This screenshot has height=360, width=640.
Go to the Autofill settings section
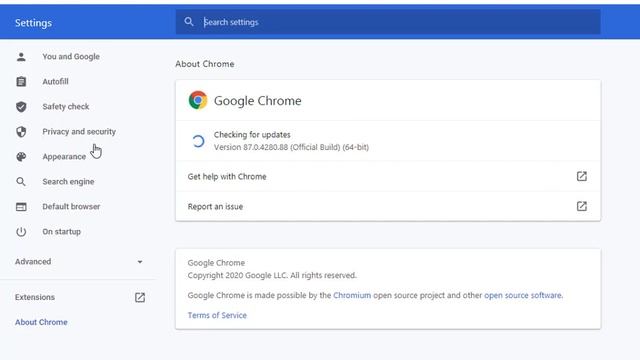point(56,82)
